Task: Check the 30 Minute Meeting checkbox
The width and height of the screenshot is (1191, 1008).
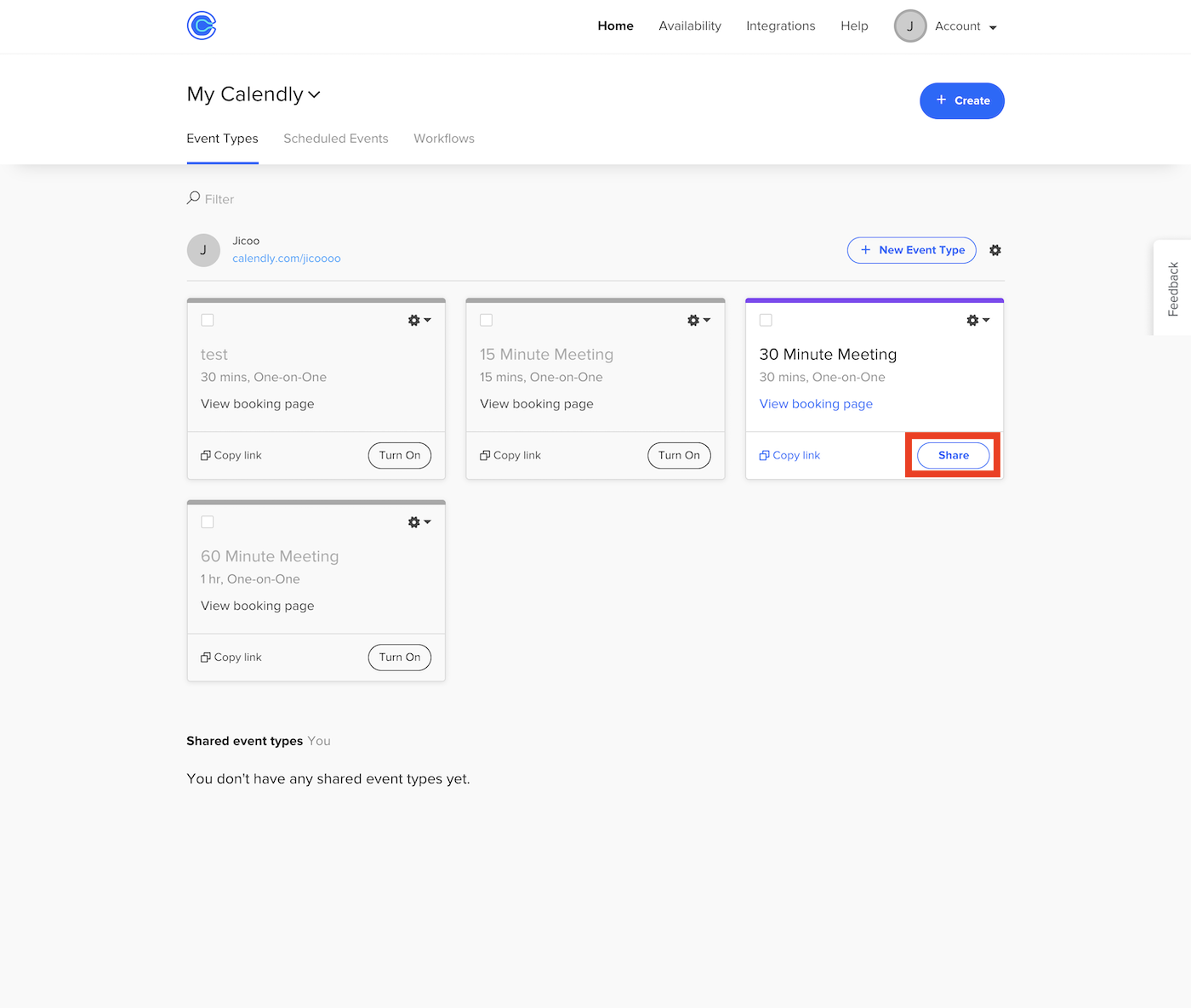Action: click(x=766, y=321)
